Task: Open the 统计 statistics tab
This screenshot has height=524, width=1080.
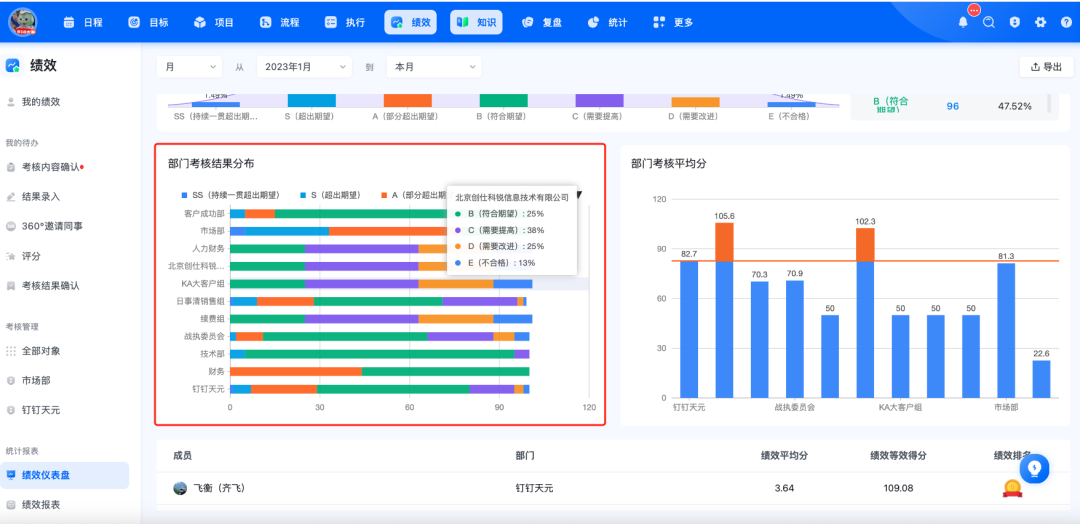Action: [608, 22]
